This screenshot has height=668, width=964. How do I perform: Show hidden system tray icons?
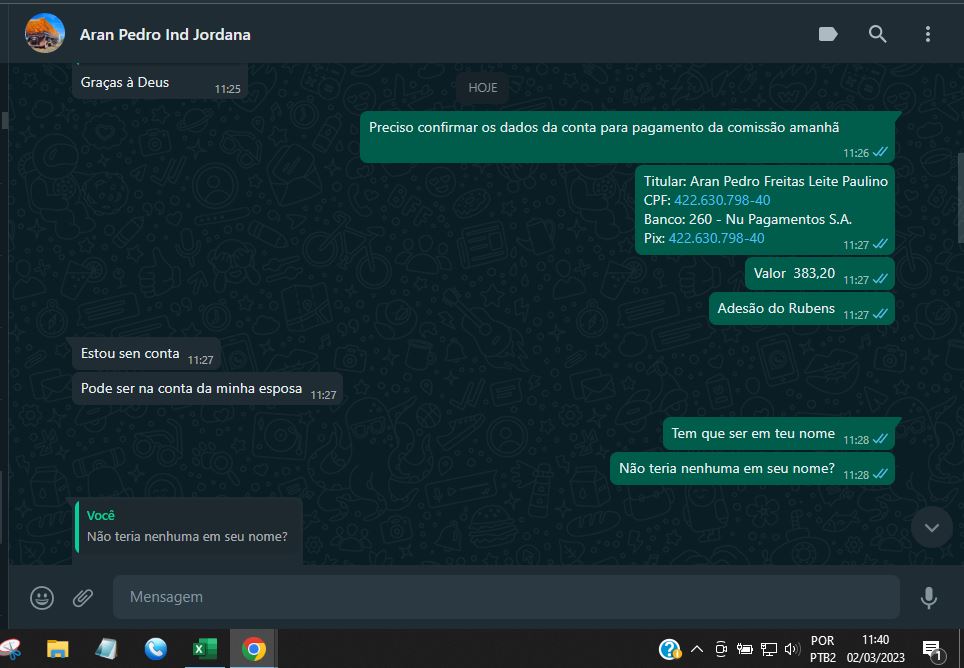[697, 649]
